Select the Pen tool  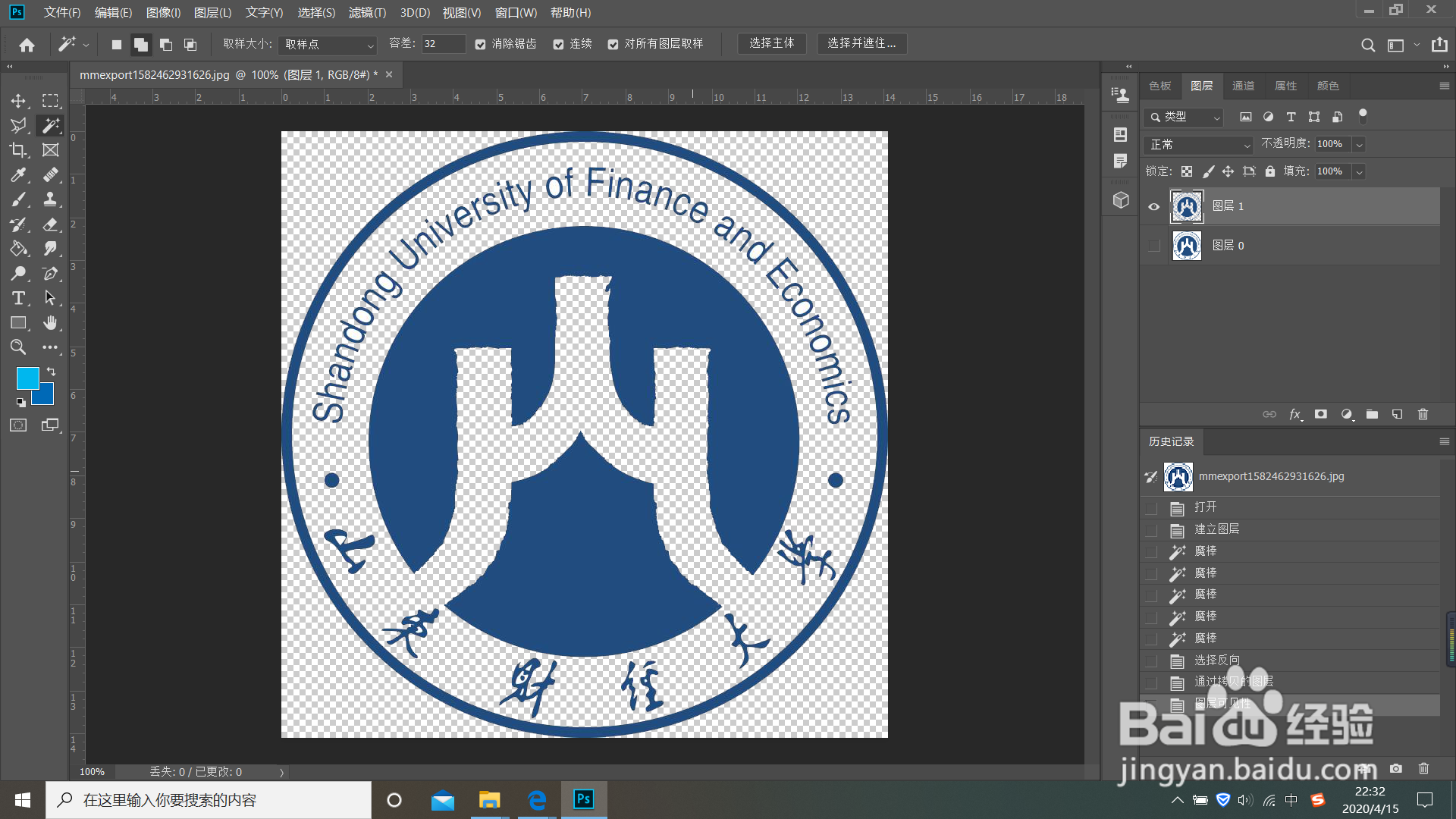click(x=50, y=273)
